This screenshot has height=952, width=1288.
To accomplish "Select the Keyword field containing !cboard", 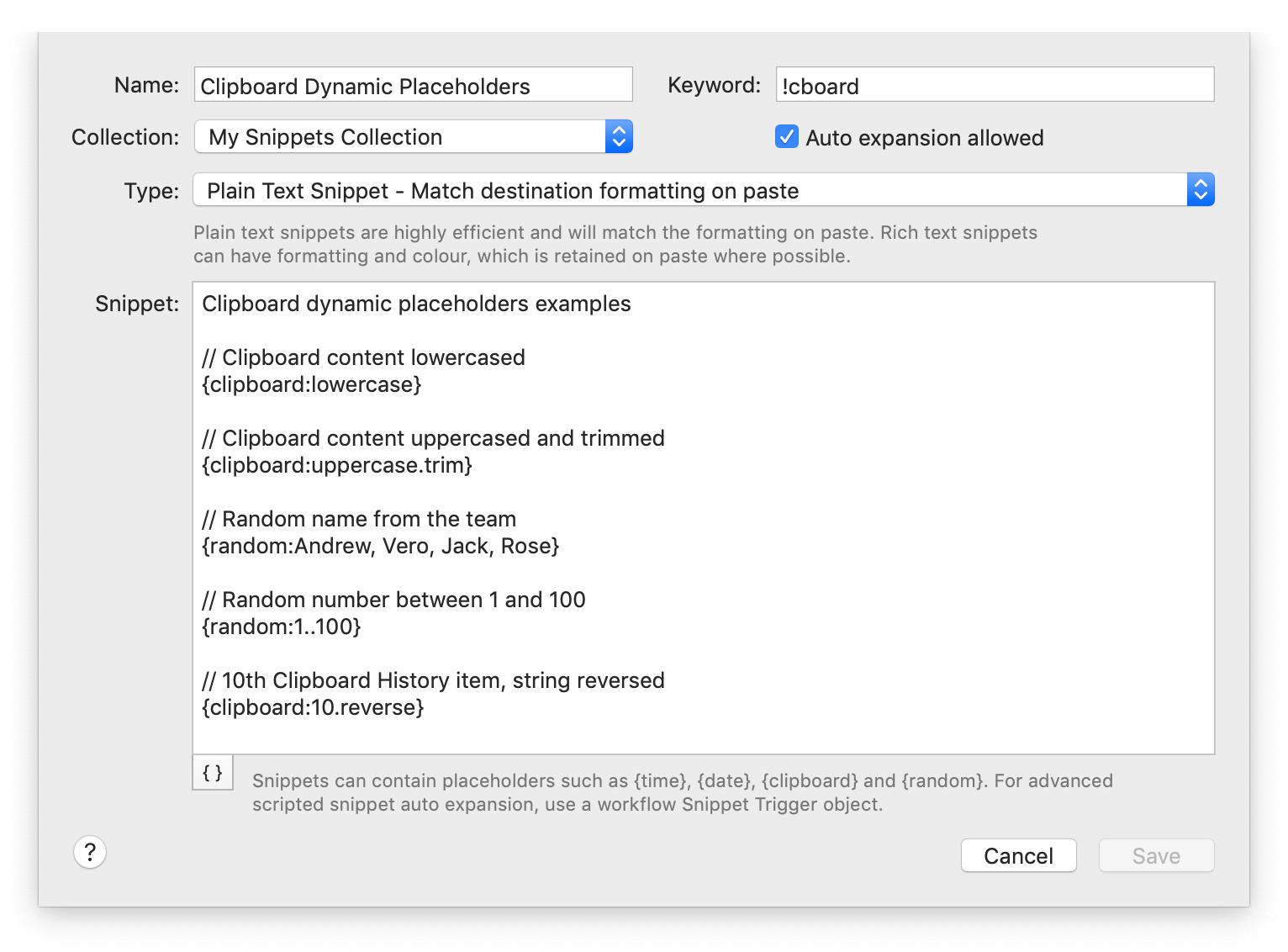I will tap(995, 84).
